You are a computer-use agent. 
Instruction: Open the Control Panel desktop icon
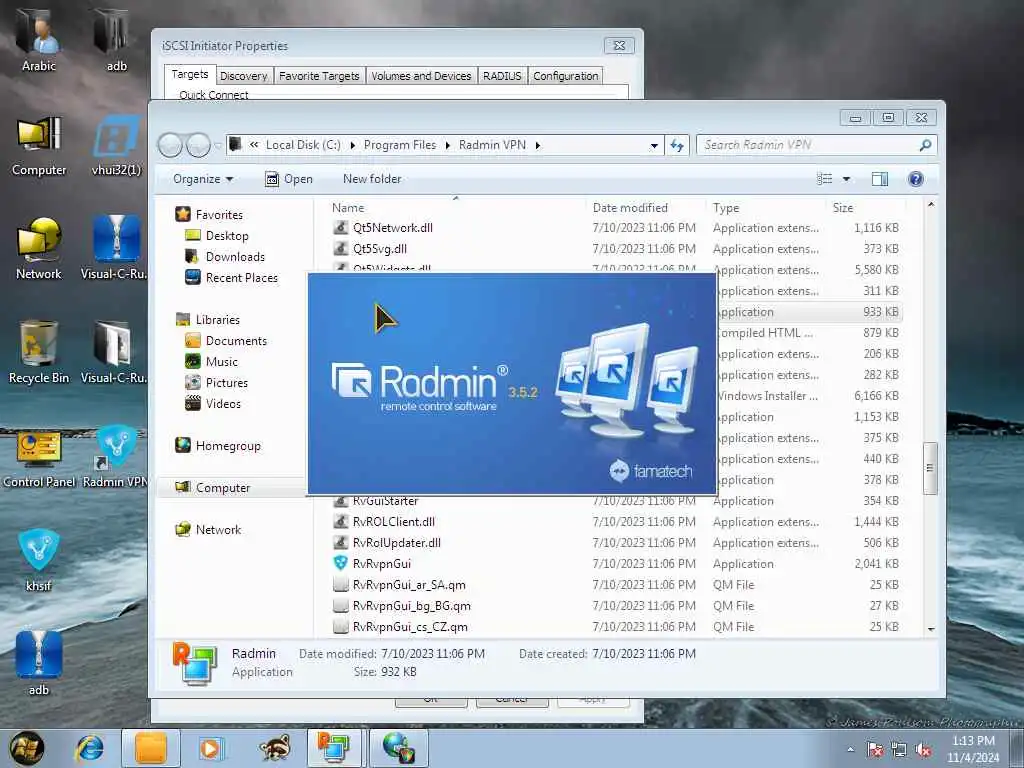click(39, 457)
